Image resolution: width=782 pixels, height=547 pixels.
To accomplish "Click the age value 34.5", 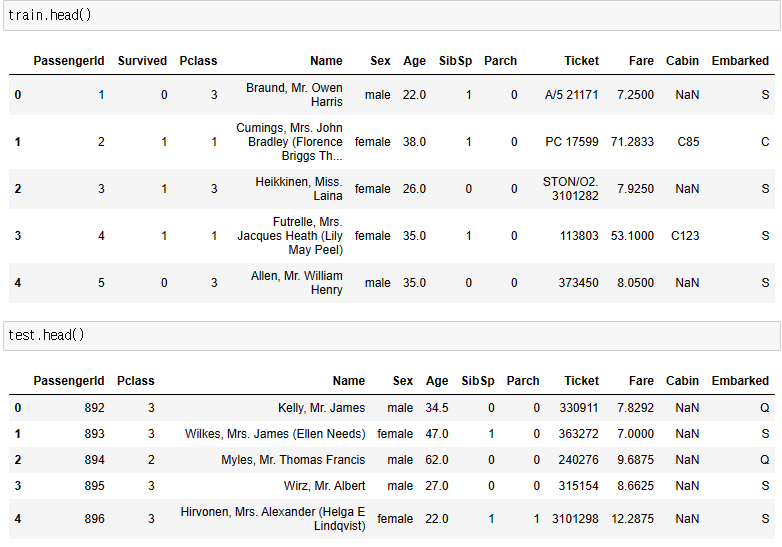I will (437, 408).
